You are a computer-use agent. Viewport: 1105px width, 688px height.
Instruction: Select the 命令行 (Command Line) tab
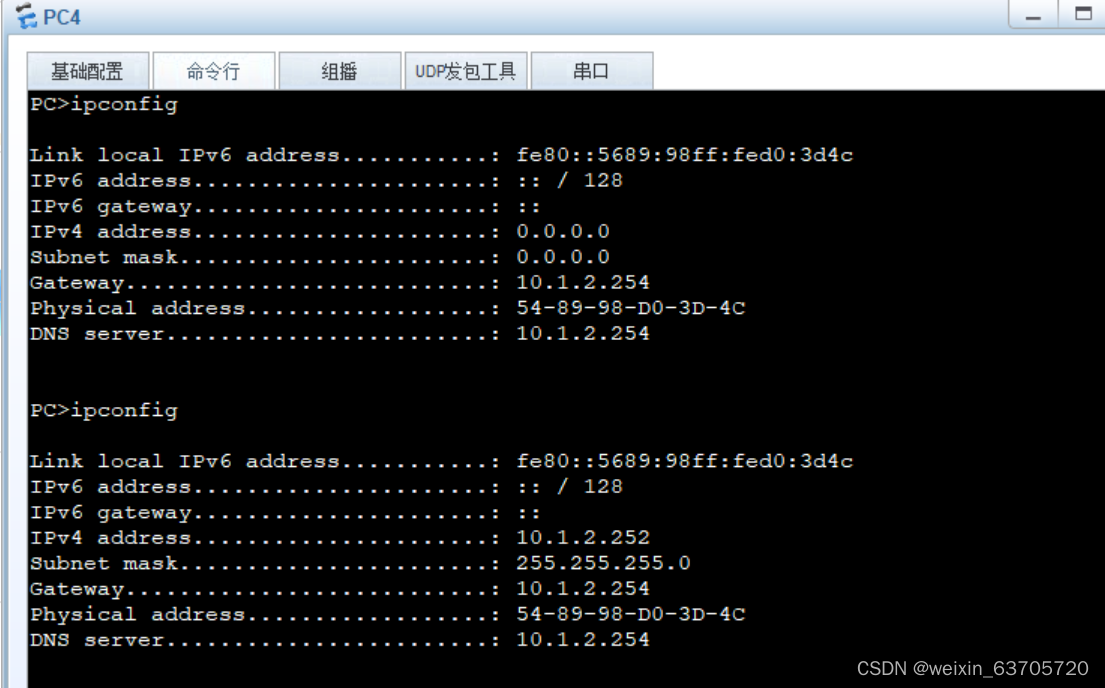214,70
